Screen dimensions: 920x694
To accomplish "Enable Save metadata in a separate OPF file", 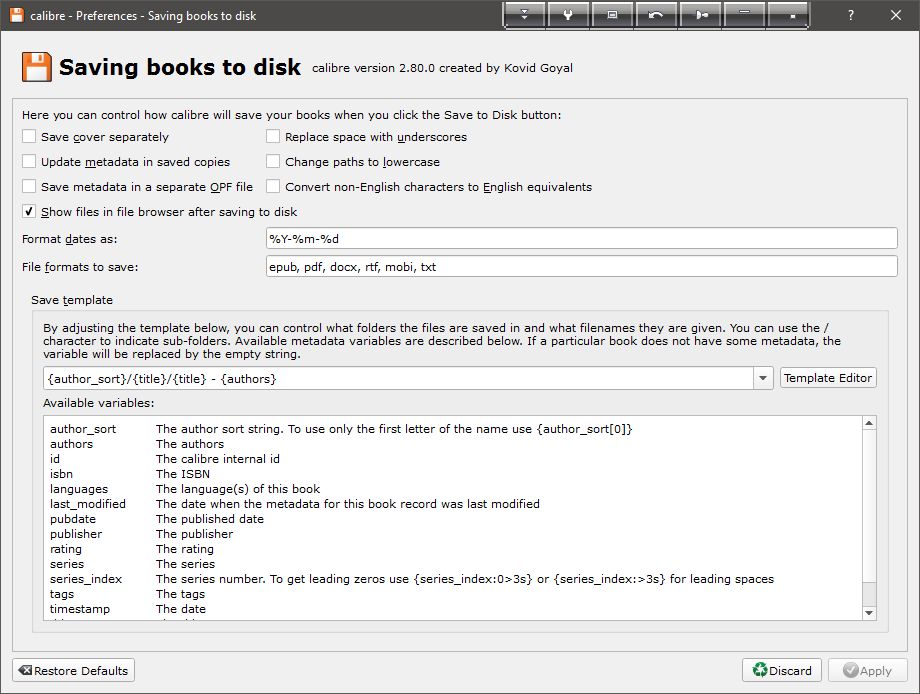I will [29, 187].
